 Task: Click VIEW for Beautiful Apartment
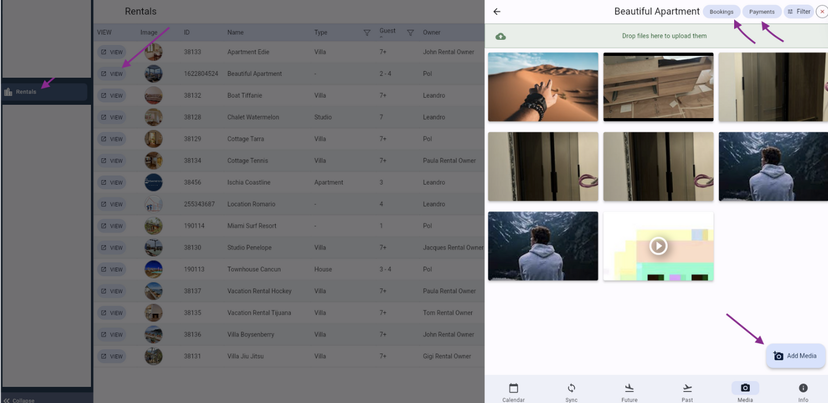click(x=111, y=74)
